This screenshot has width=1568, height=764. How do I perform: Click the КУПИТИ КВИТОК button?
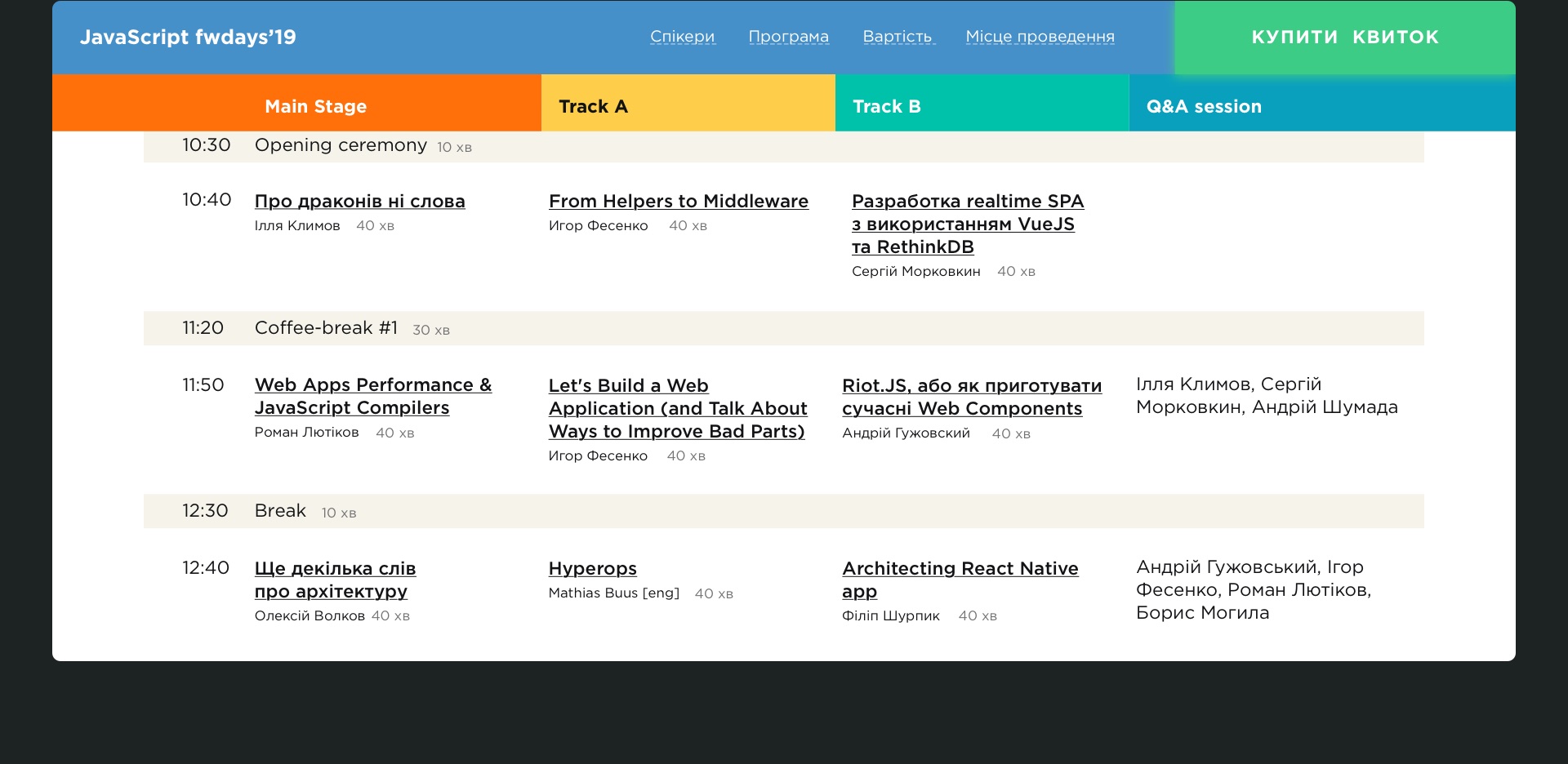point(1345,37)
